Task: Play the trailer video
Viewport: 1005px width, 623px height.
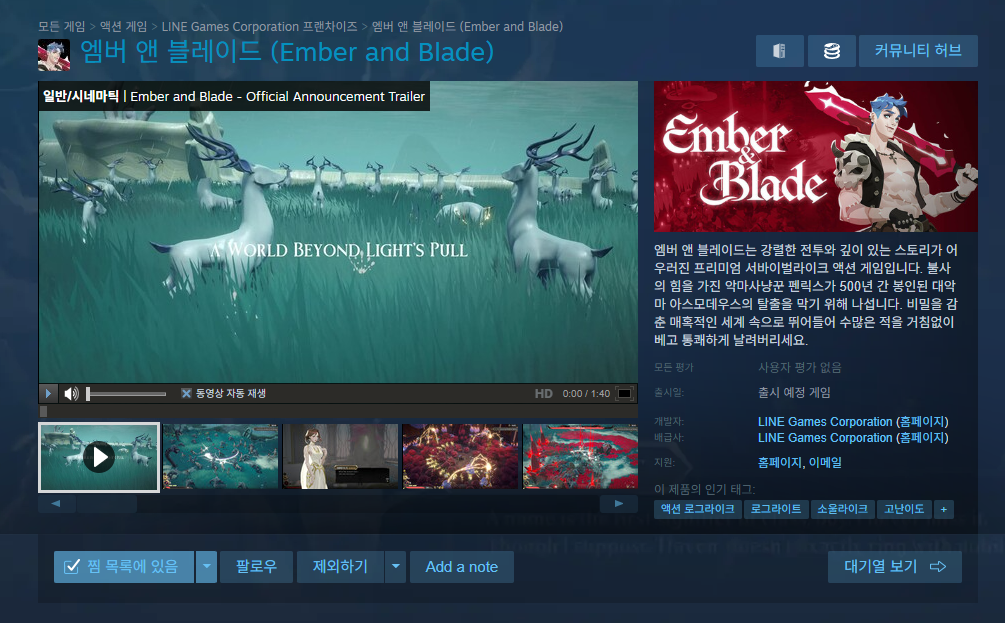Action: (48, 393)
